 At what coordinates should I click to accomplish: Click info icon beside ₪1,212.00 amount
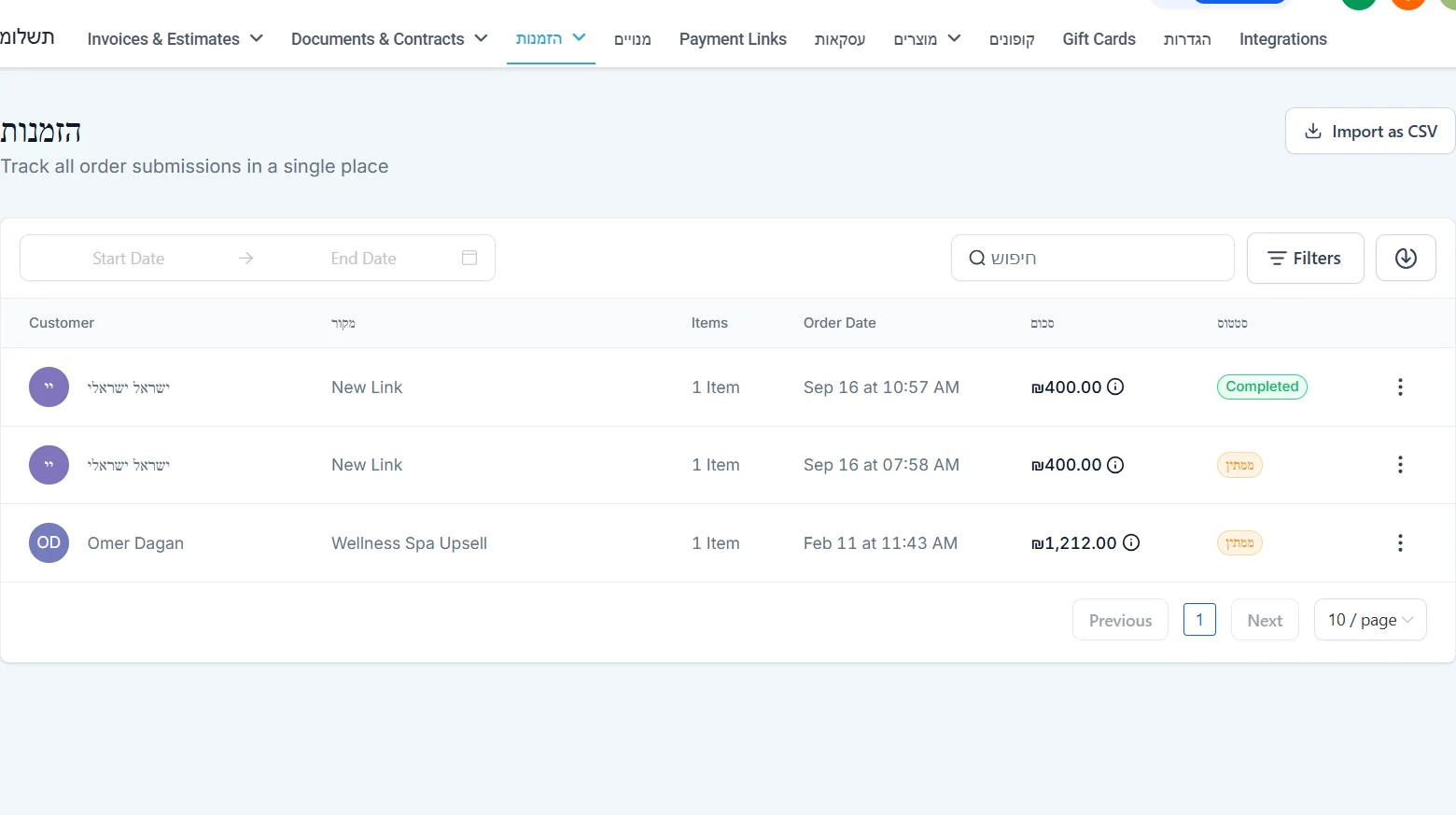1131,542
